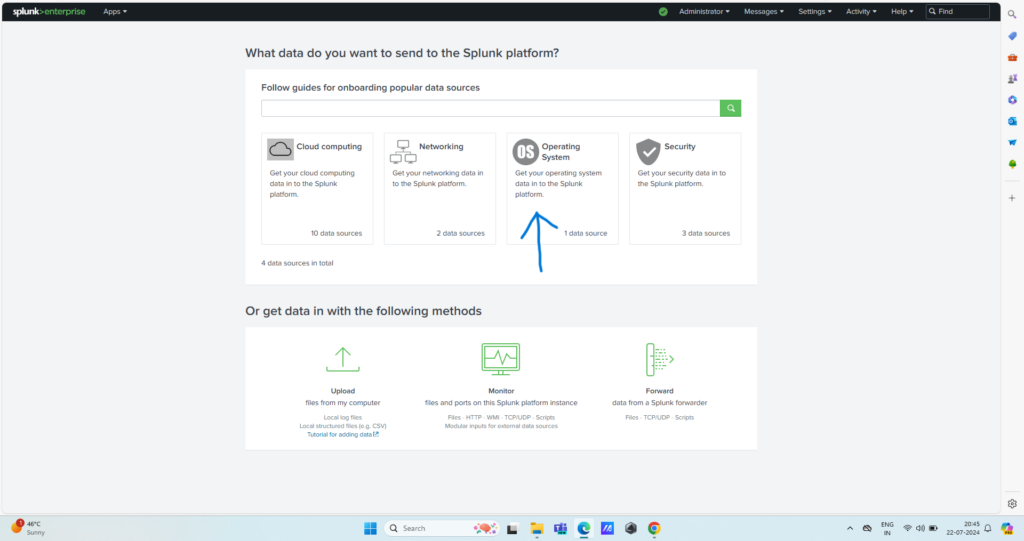Open the Operating System guide icon
This screenshot has height=541, width=1024.
coord(525,152)
